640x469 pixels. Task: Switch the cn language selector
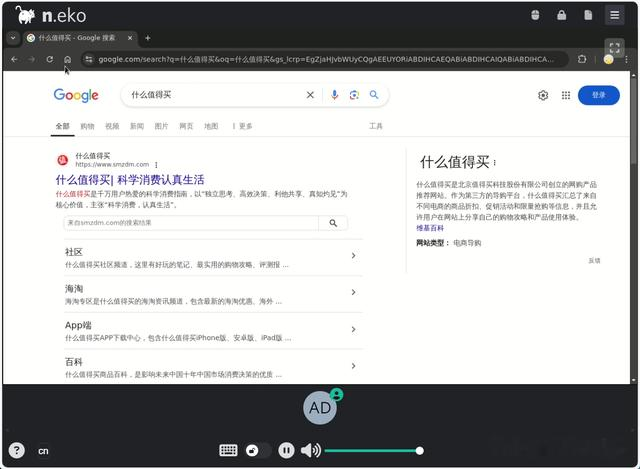point(43,451)
